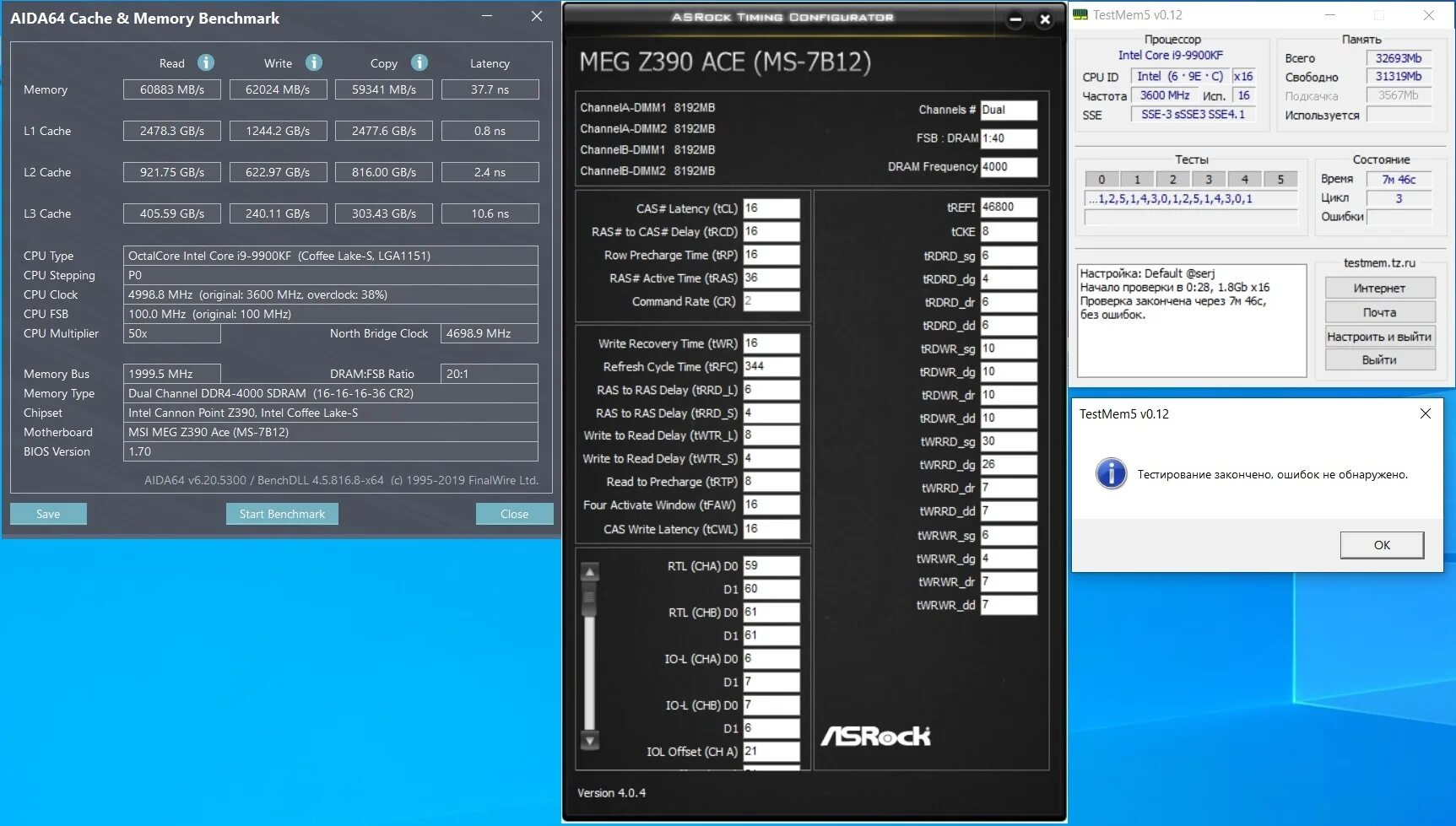This screenshot has height=826, width=1456.
Task: Click the North Bridge Clock value 4698.9 MHz
Action: [x=490, y=333]
